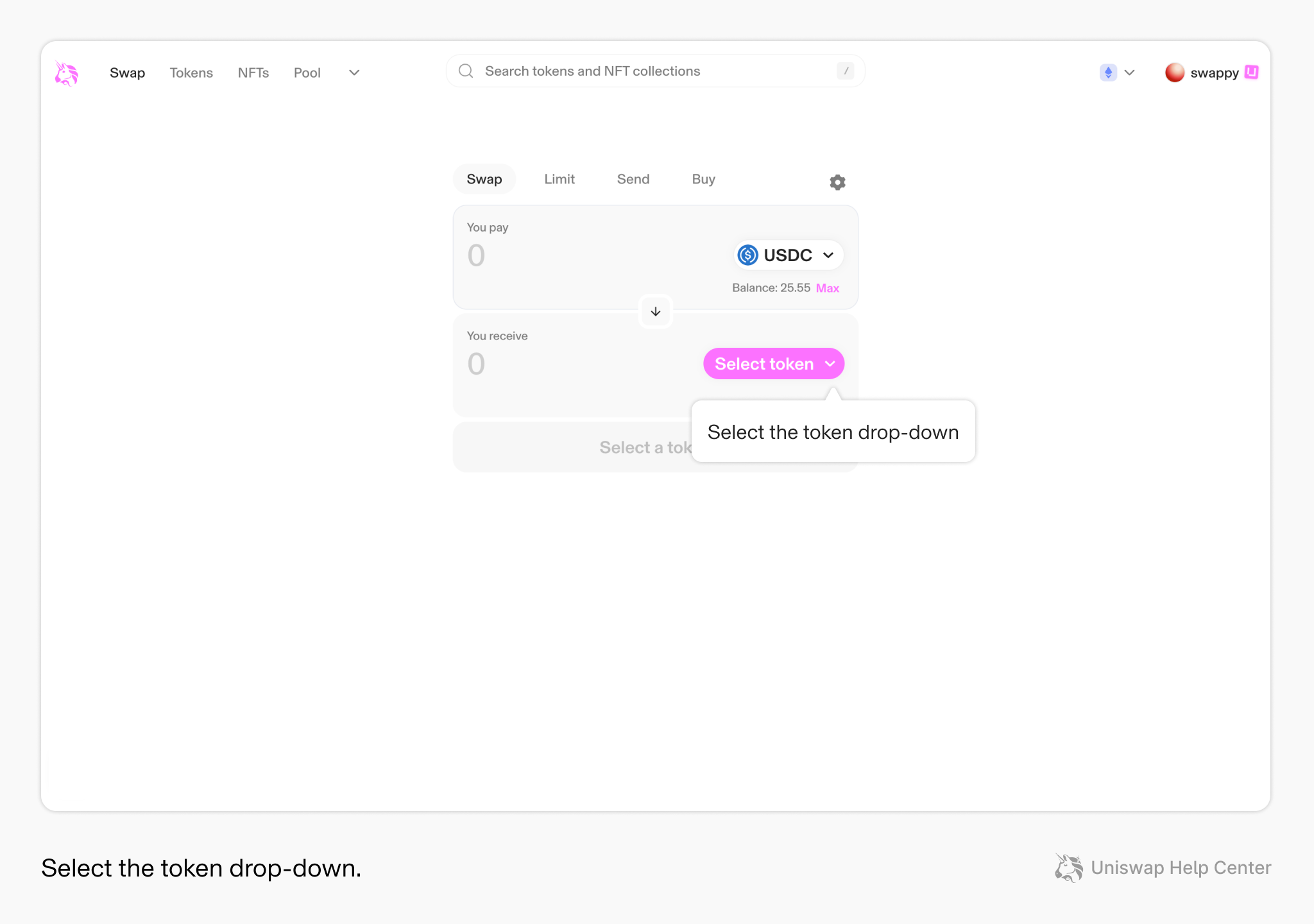The width and height of the screenshot is (1314, 924).
Task: Click the Ethereum network icon
Action: point(1108,73)
